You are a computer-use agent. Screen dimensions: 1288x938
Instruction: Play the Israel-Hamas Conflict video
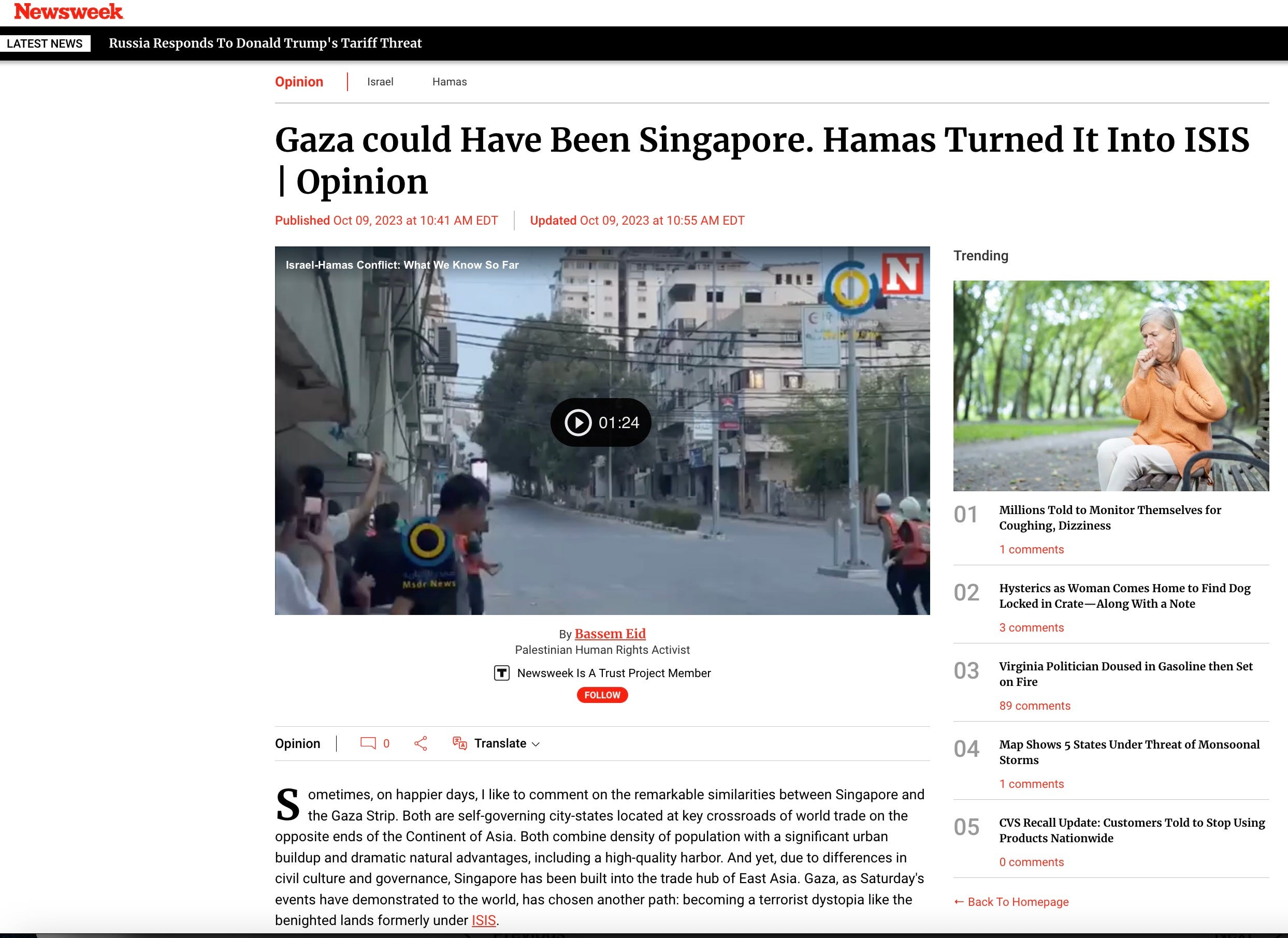578,422
